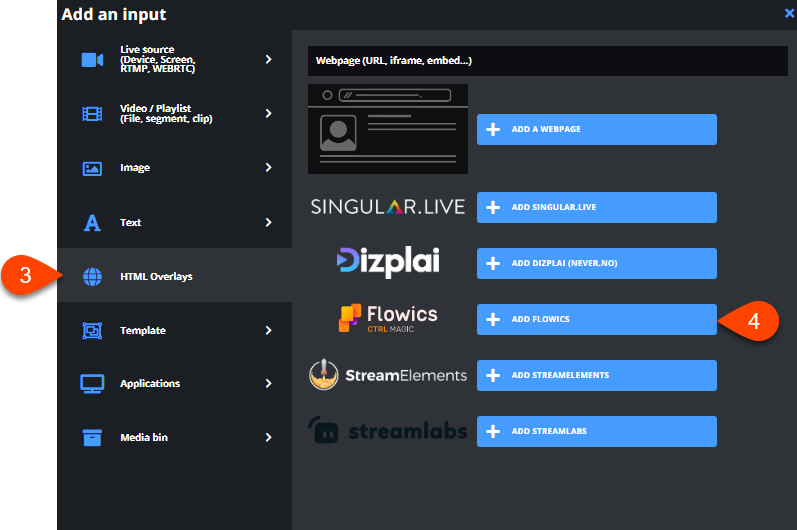This screenshot has width=797, height=530.
Task: Click the Add Streamlabs button
Action: pyautogui.click(x=597, y=431)
